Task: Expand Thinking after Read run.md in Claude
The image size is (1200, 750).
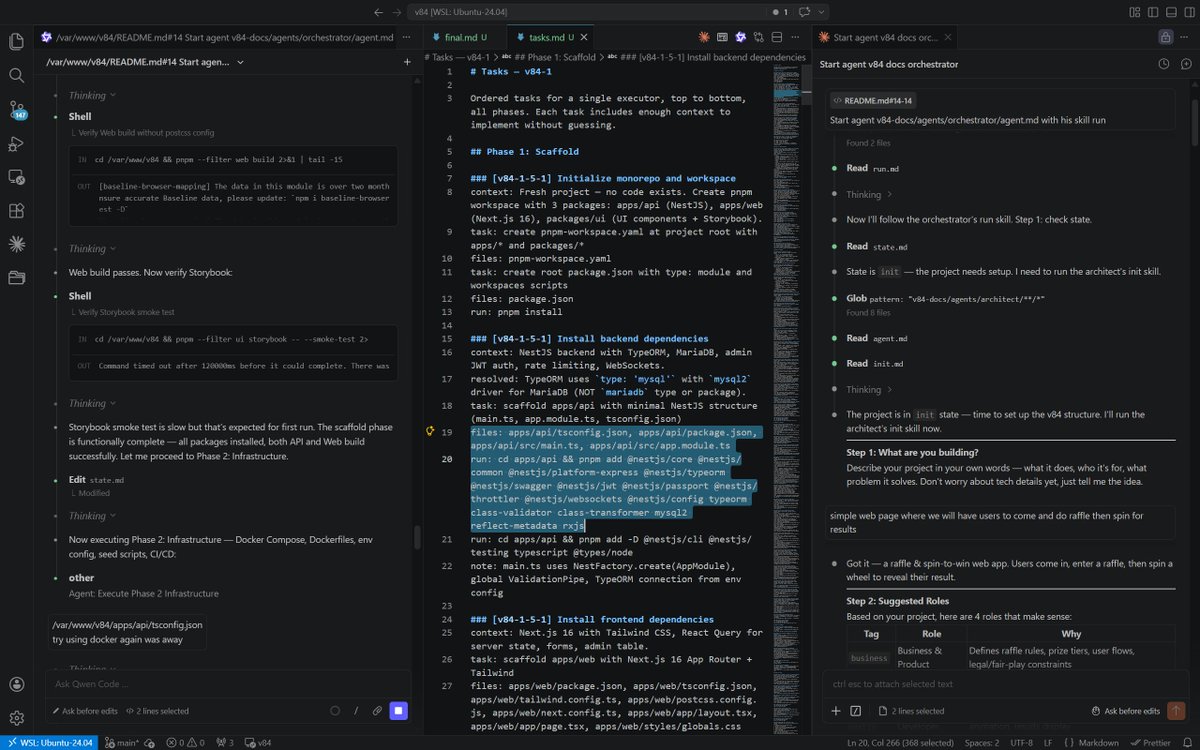Action: (870, 194)
